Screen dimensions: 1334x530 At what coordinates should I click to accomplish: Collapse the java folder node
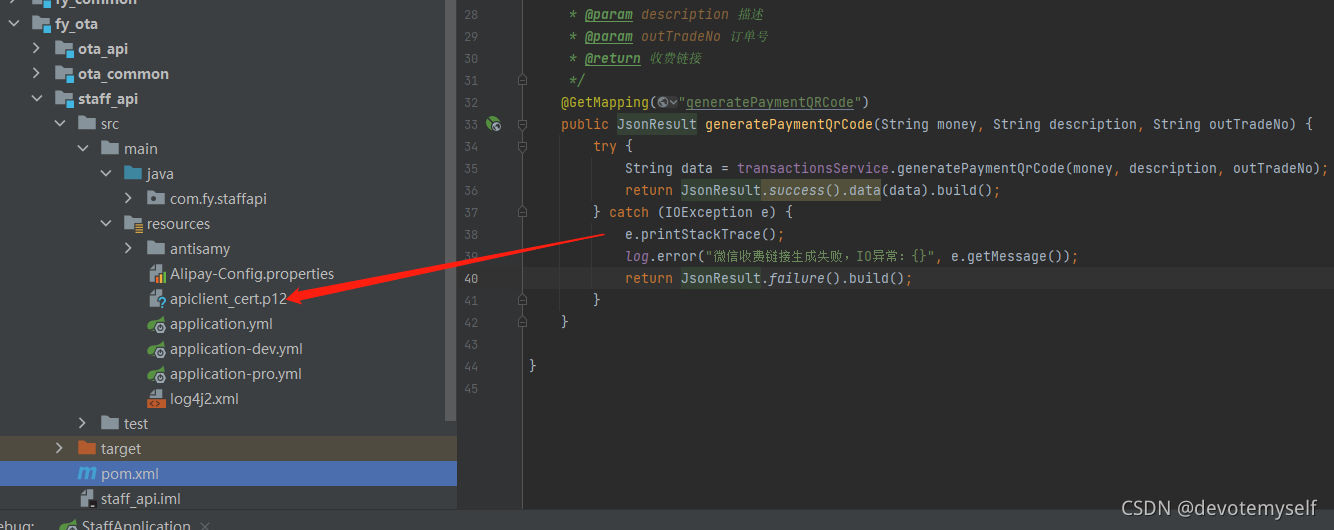pyautogui.click(x=106, y=174)
